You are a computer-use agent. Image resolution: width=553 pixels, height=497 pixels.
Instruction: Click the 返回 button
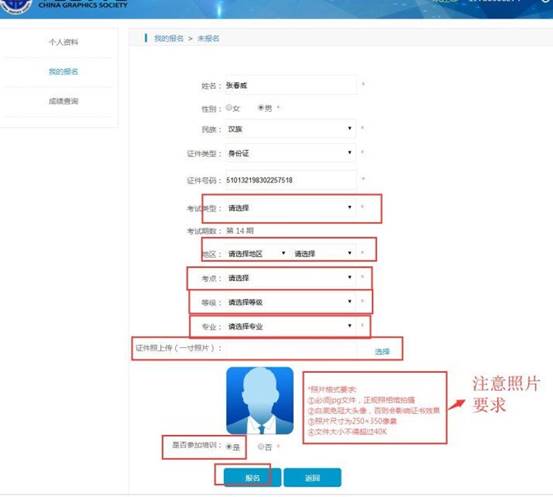click(312, 478)
